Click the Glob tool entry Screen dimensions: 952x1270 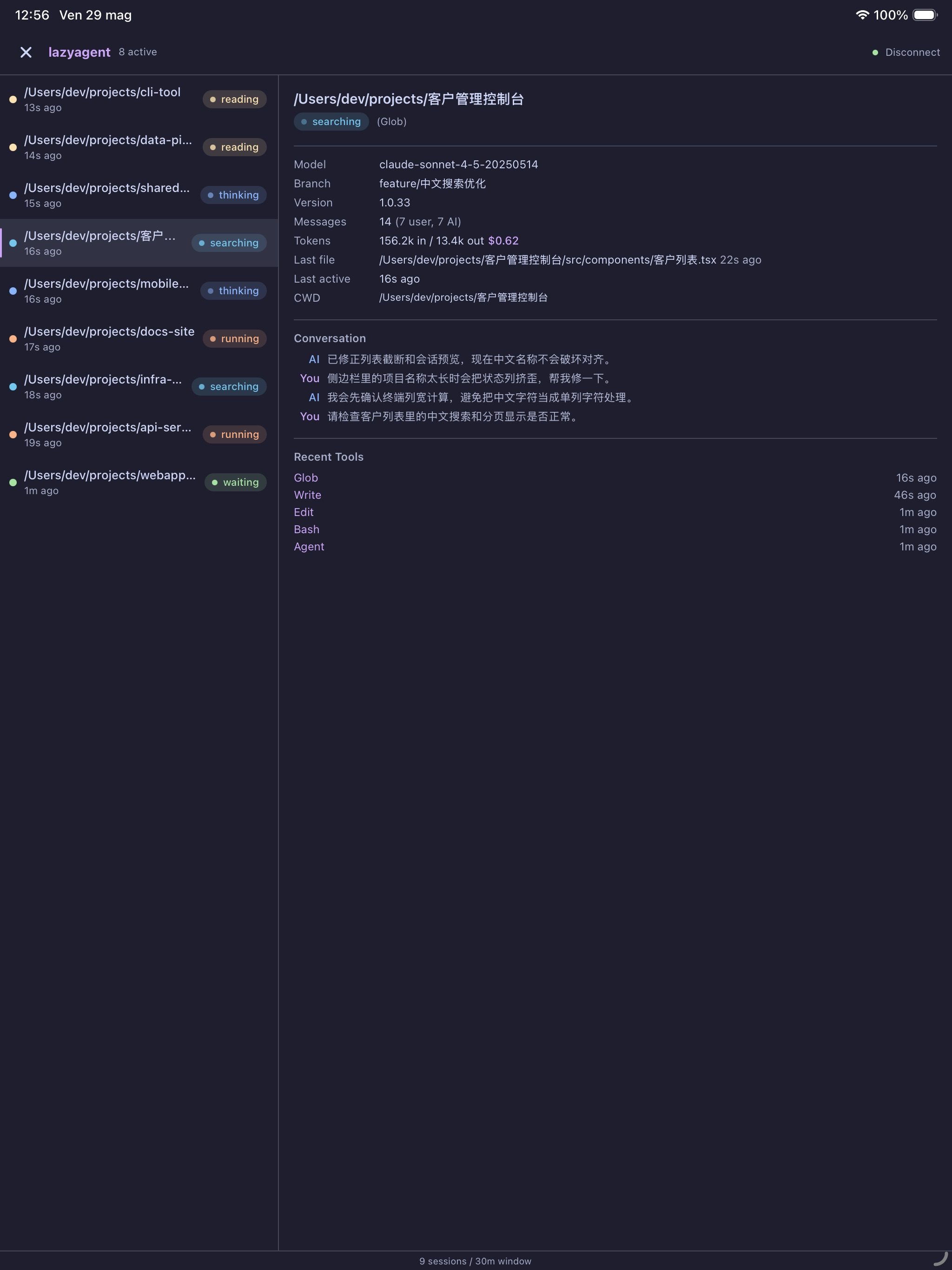[x=306, y=478]
